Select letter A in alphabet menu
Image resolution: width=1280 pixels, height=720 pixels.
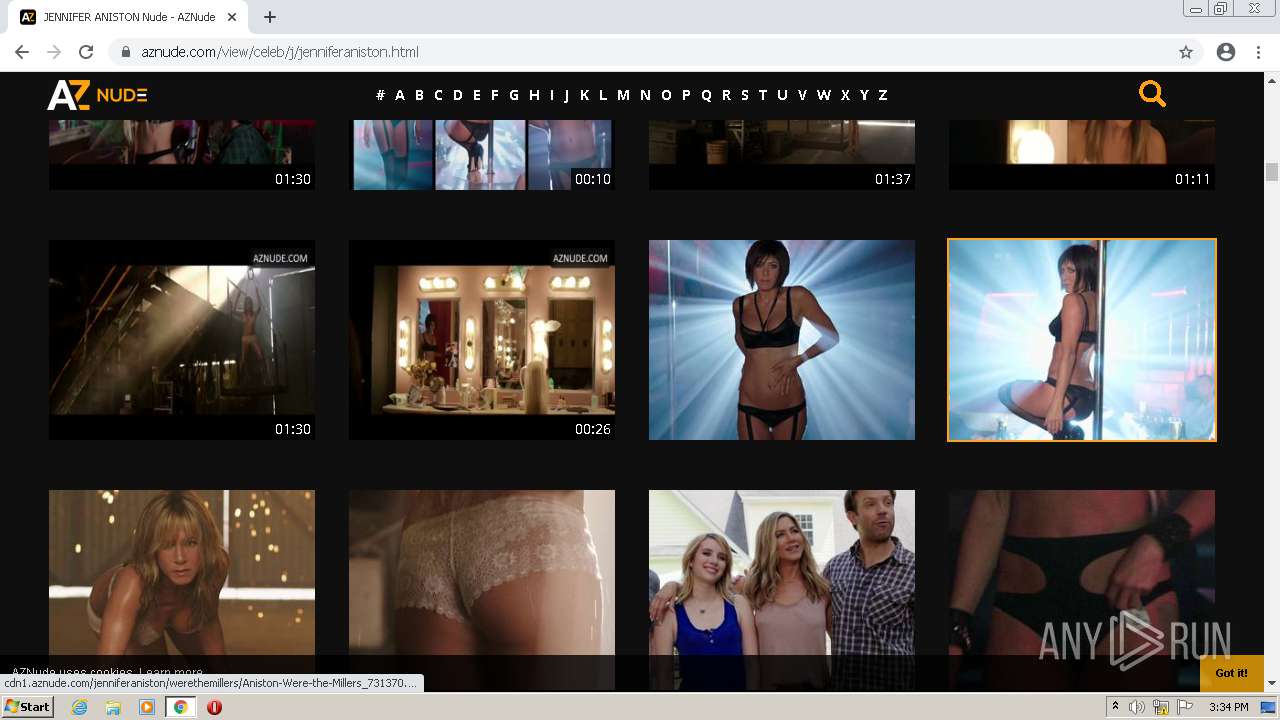click(400, 95)
